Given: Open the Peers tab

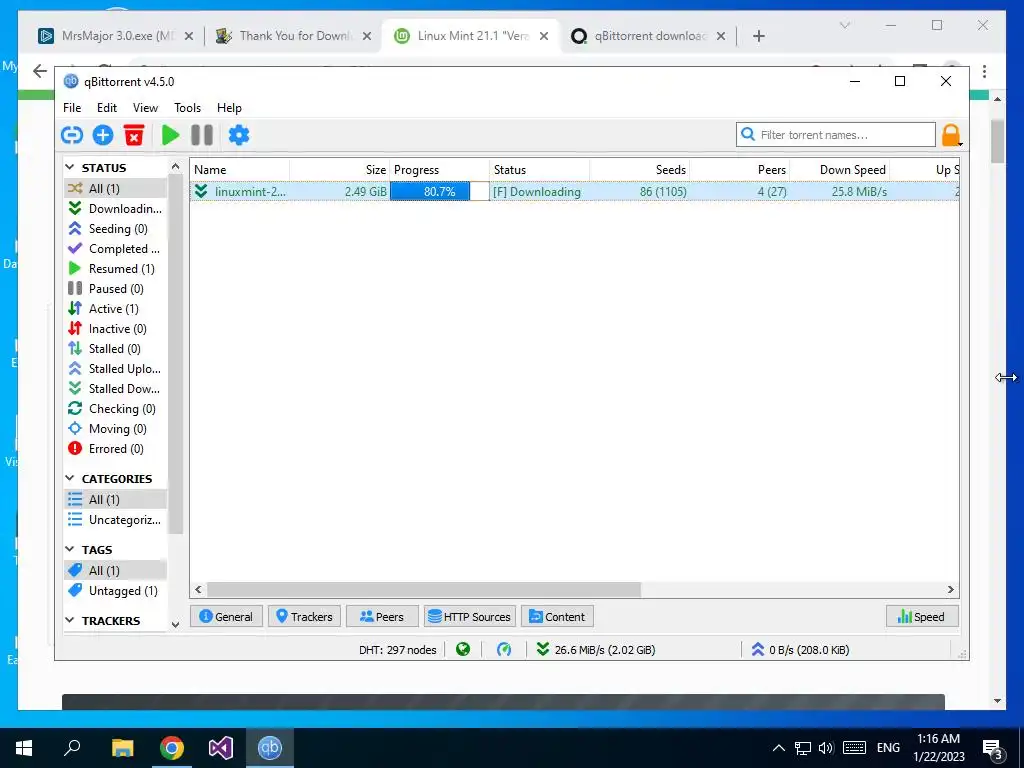Looking at the screenshot, I should click(382, 616).
